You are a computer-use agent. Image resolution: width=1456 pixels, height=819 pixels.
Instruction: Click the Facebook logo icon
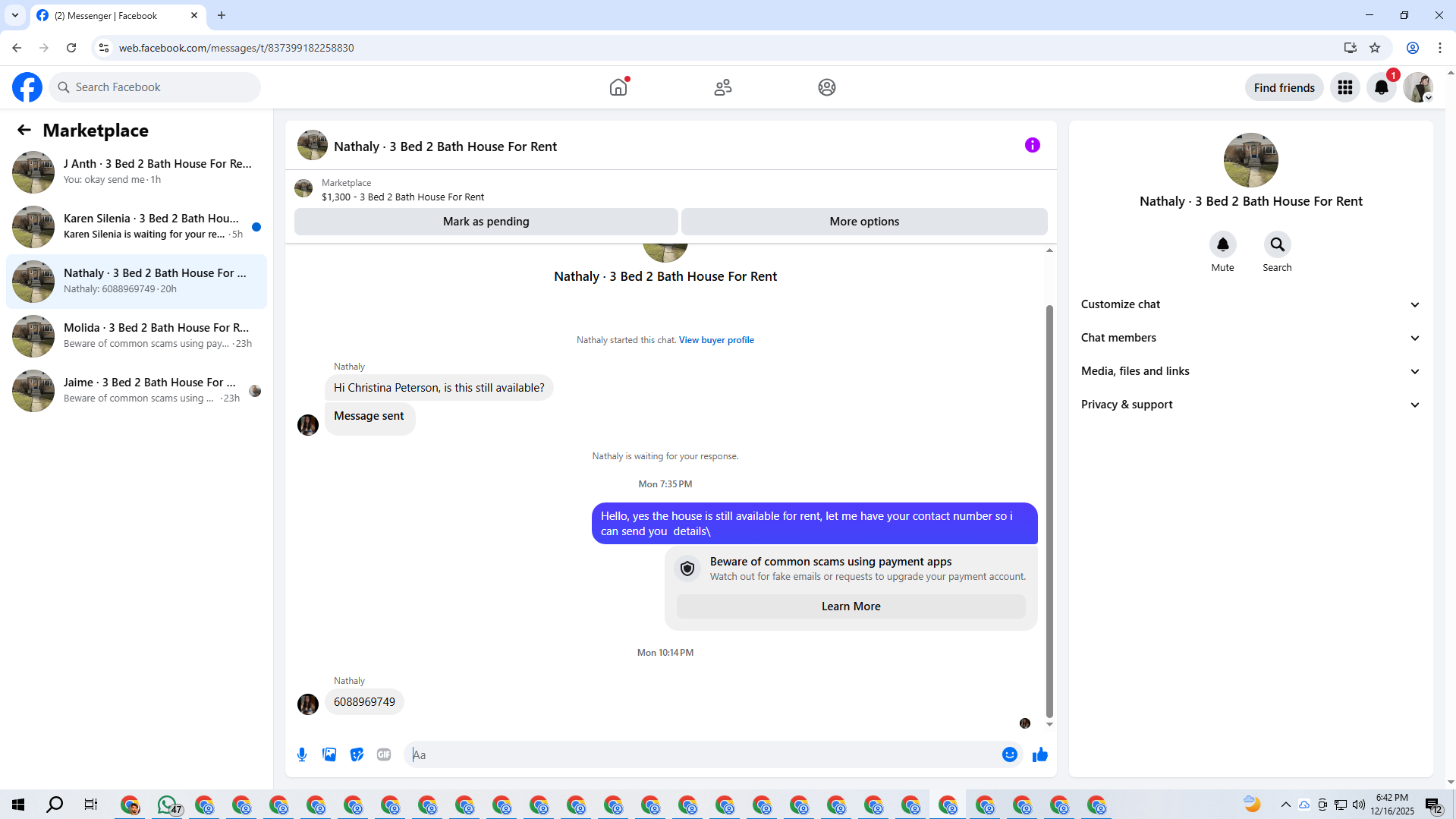(27, 87)
